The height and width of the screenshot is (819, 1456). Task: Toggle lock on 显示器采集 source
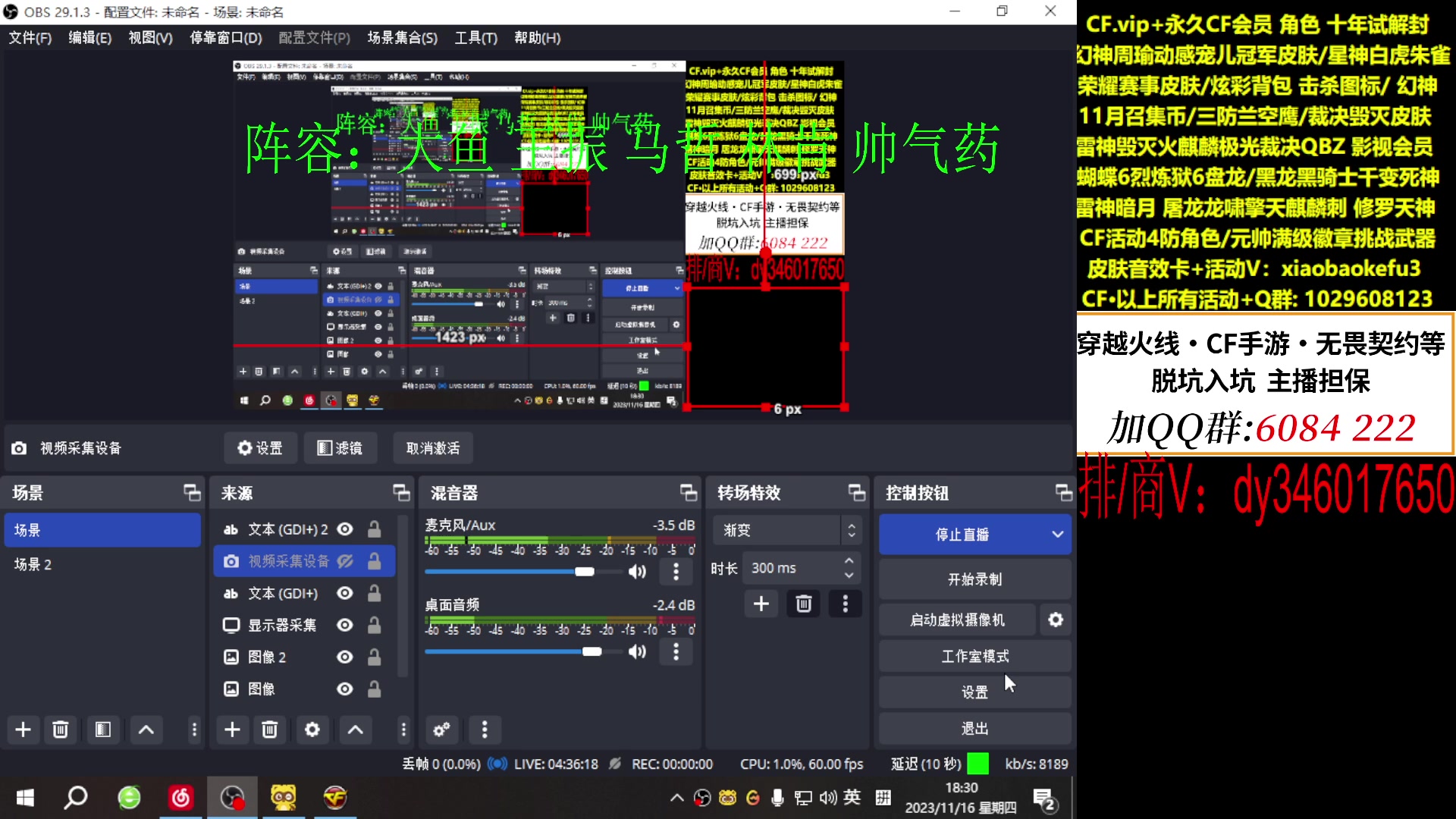(x=374, y=625)
